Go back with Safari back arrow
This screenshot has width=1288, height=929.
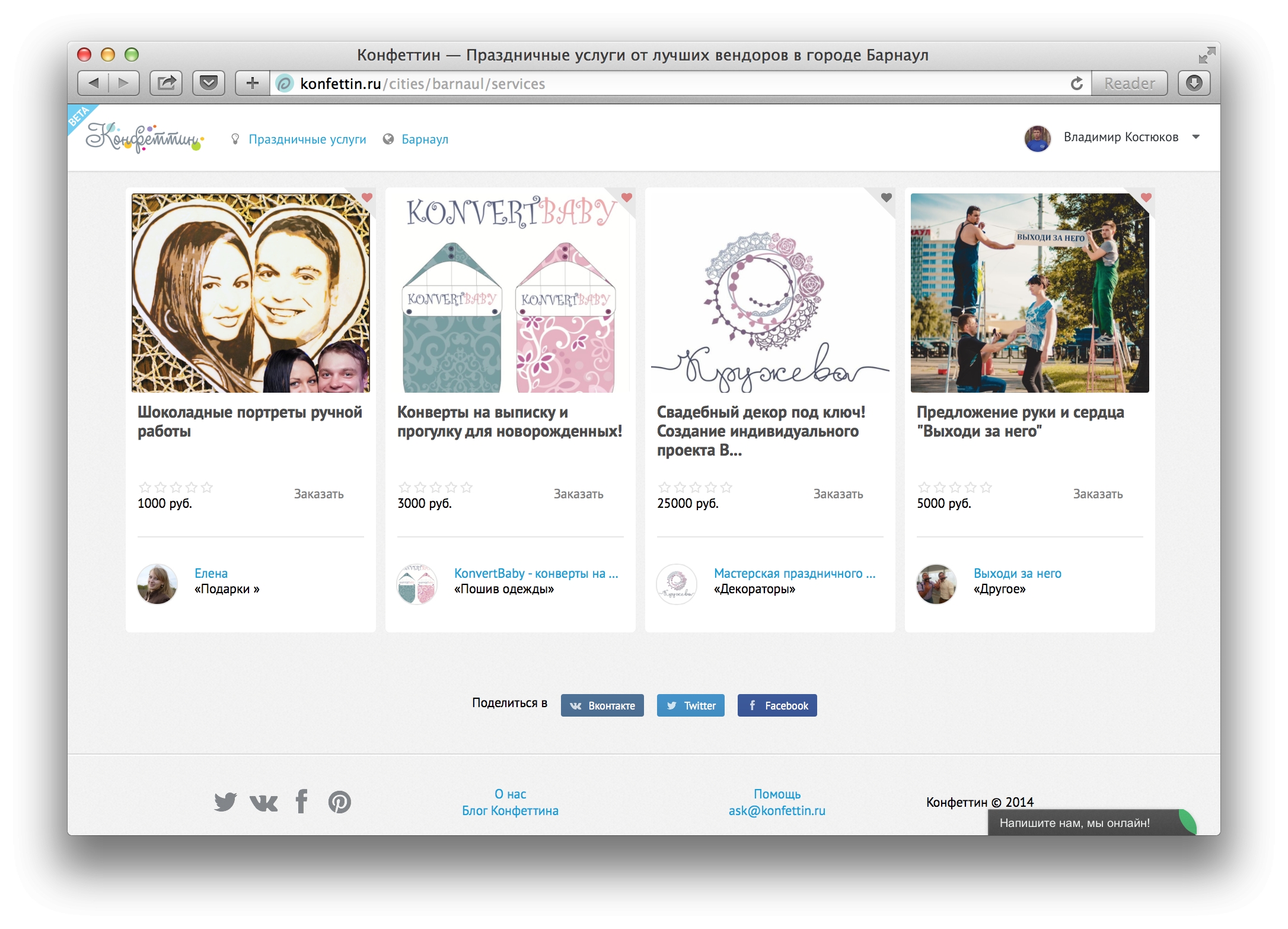click(94, 83)
